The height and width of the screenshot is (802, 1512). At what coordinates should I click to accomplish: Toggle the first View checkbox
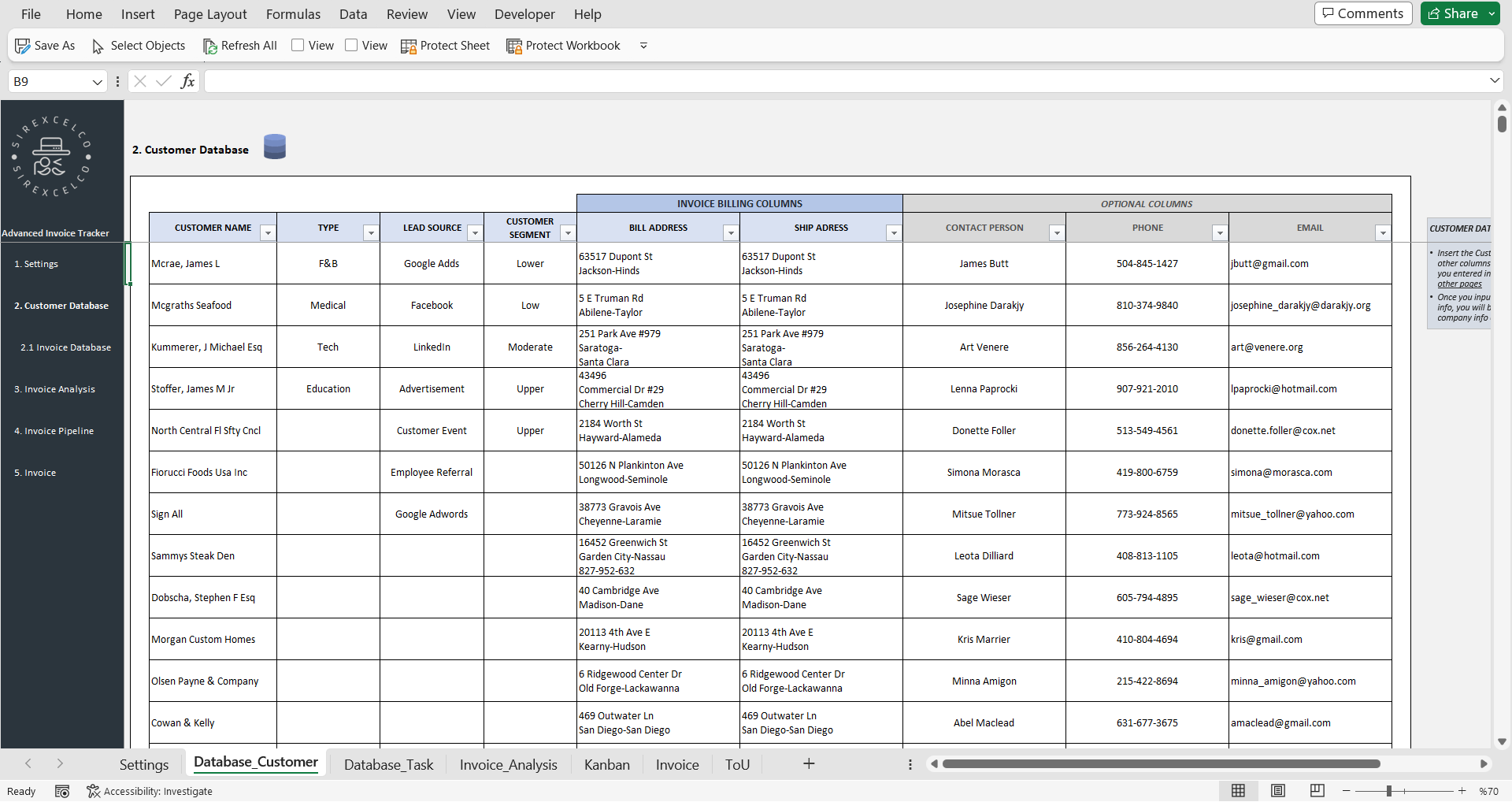coord(298,45)
